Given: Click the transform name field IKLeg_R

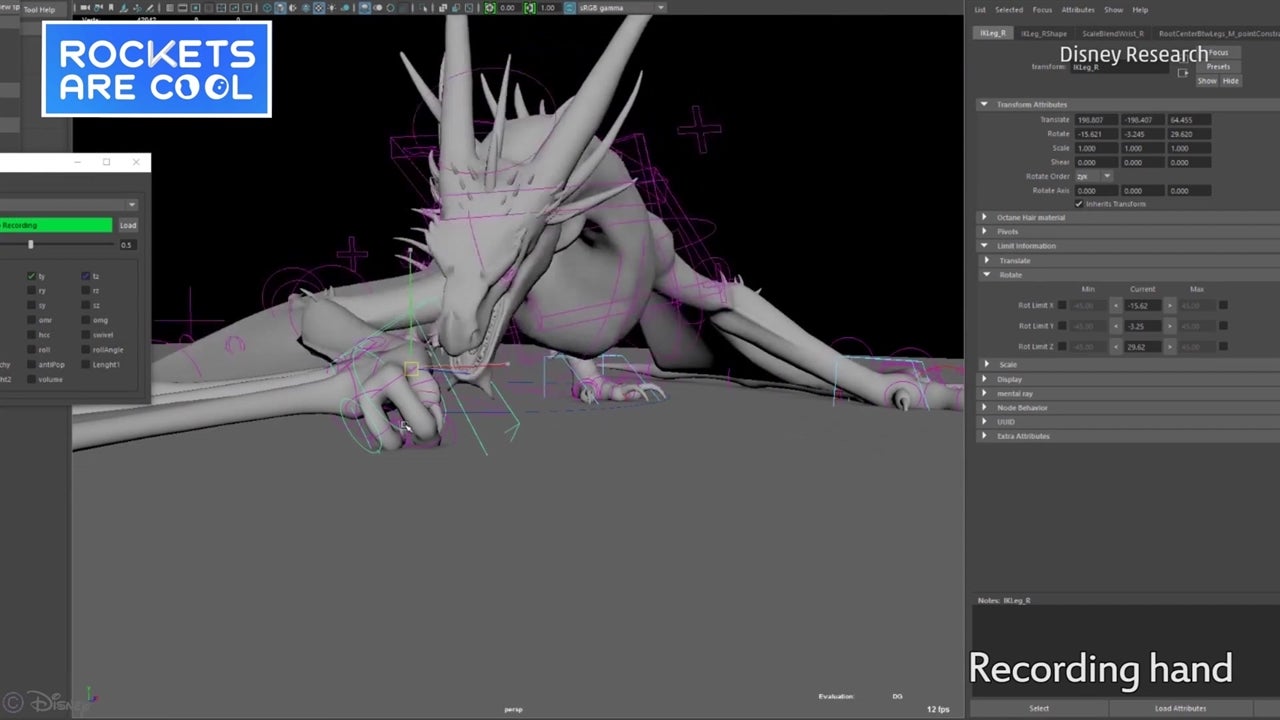Looking at the screenshot, I should (x=1120, y=67).
